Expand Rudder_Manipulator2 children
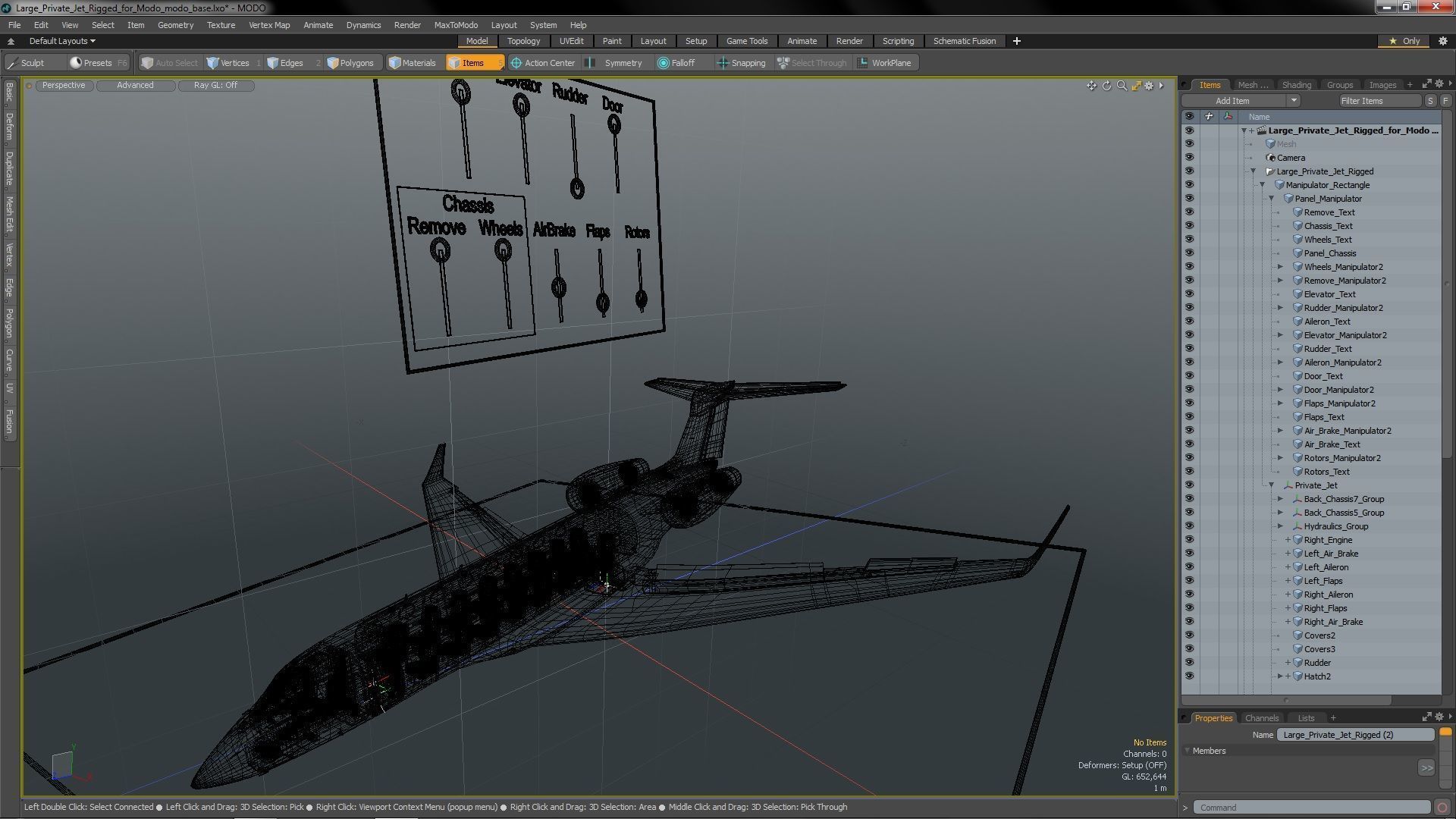 tap(1281, 308)
